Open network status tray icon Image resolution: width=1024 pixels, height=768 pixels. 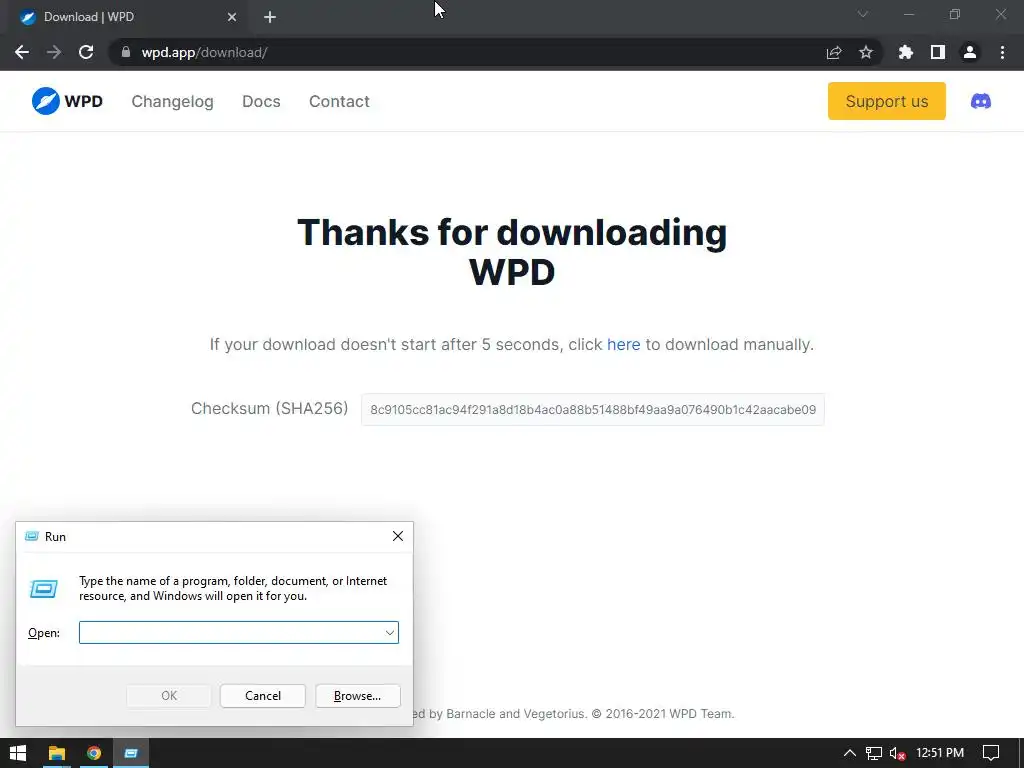click(x=874, y=753)
